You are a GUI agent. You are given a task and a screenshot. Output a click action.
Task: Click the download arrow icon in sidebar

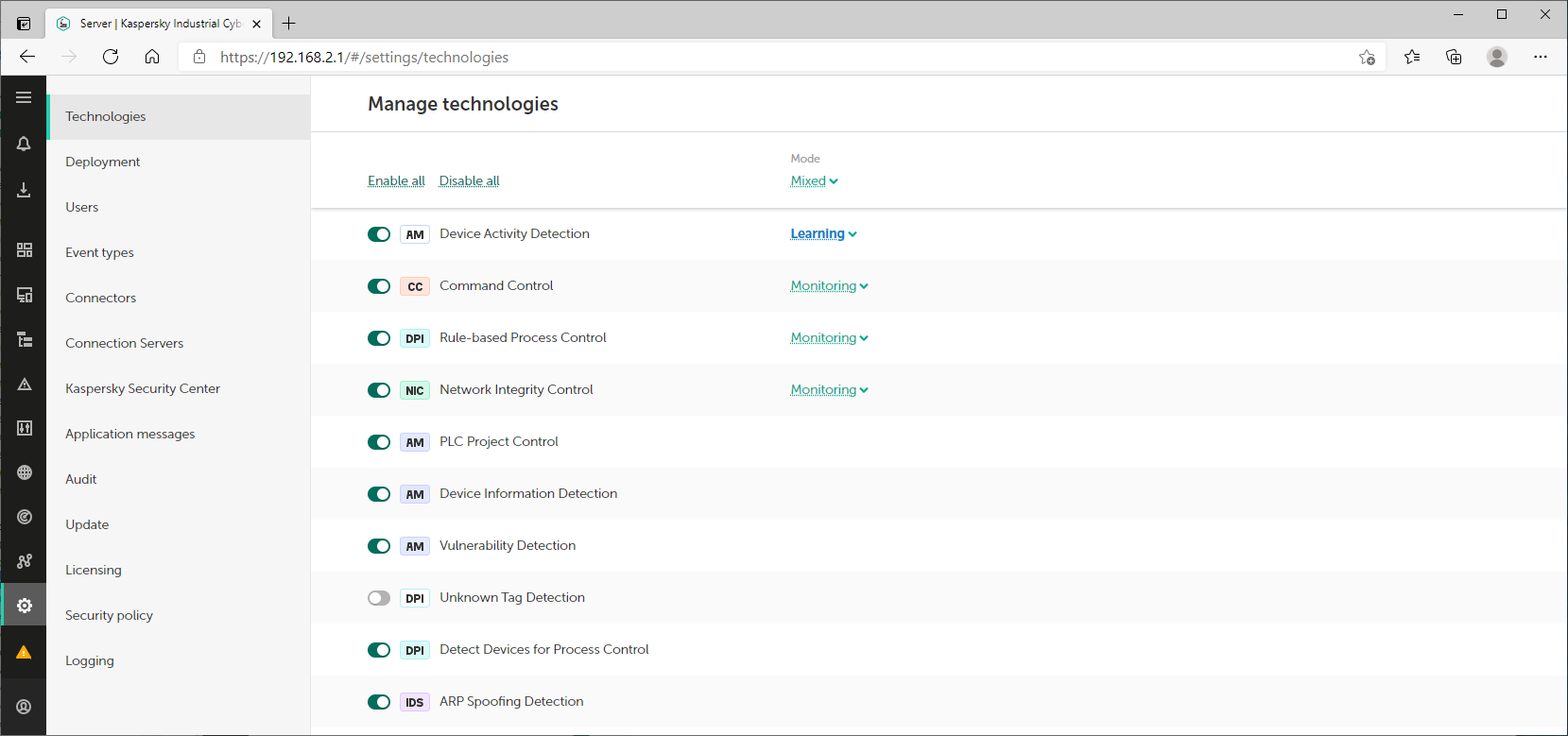point(24,190)
